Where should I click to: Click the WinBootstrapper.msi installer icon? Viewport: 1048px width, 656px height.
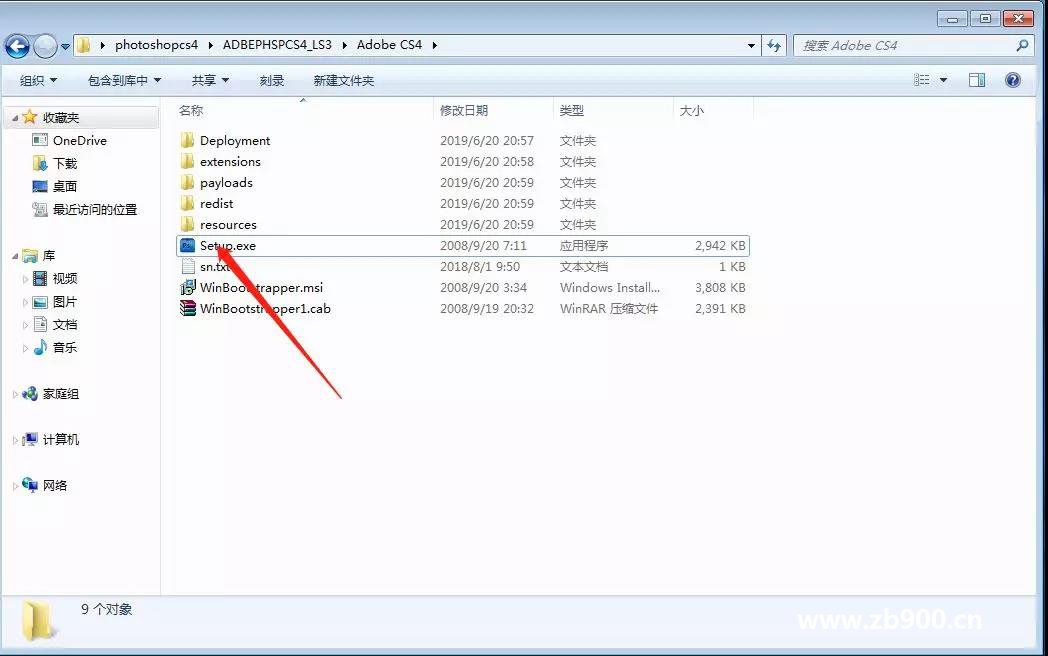tap(187, 287)
